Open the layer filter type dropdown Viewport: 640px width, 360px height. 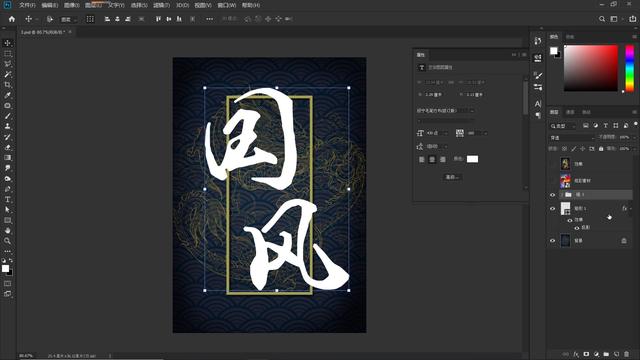coord(563,126)
